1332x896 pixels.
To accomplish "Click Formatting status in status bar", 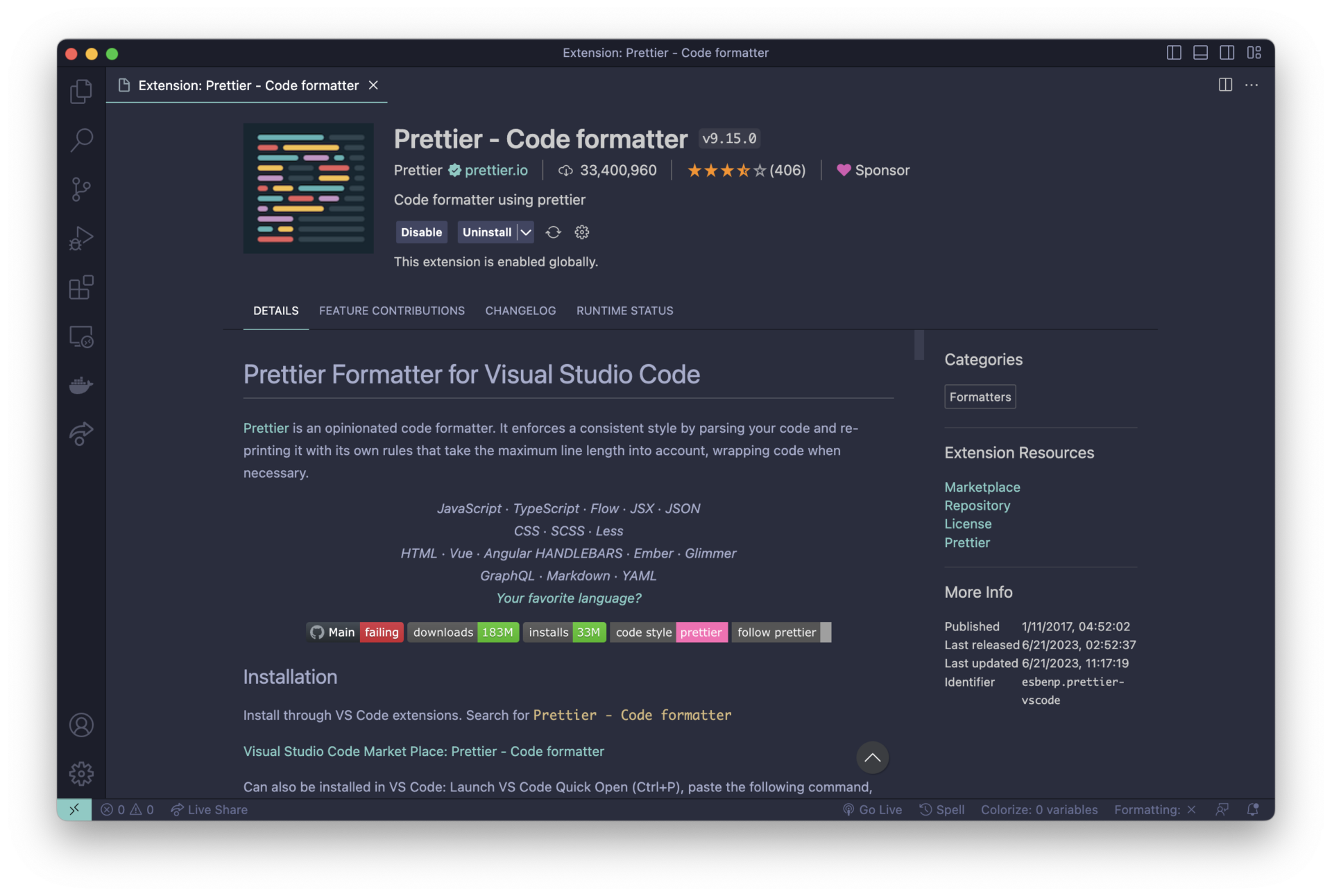I will pos(1155,809).
